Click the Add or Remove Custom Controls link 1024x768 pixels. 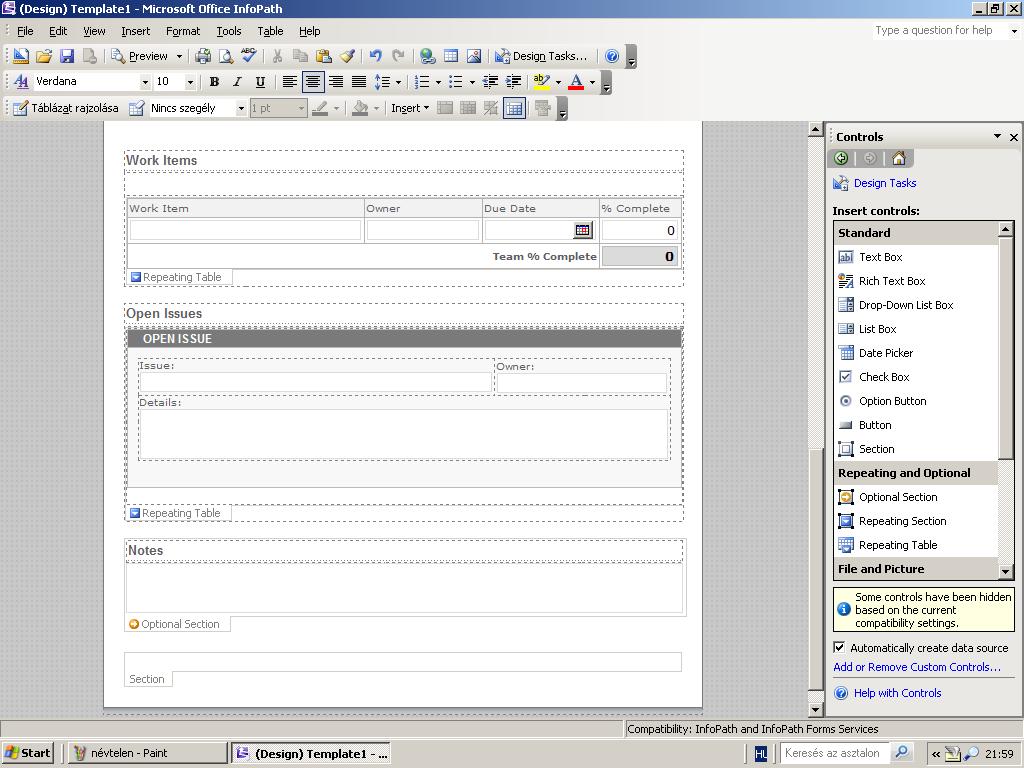(917, 667)
